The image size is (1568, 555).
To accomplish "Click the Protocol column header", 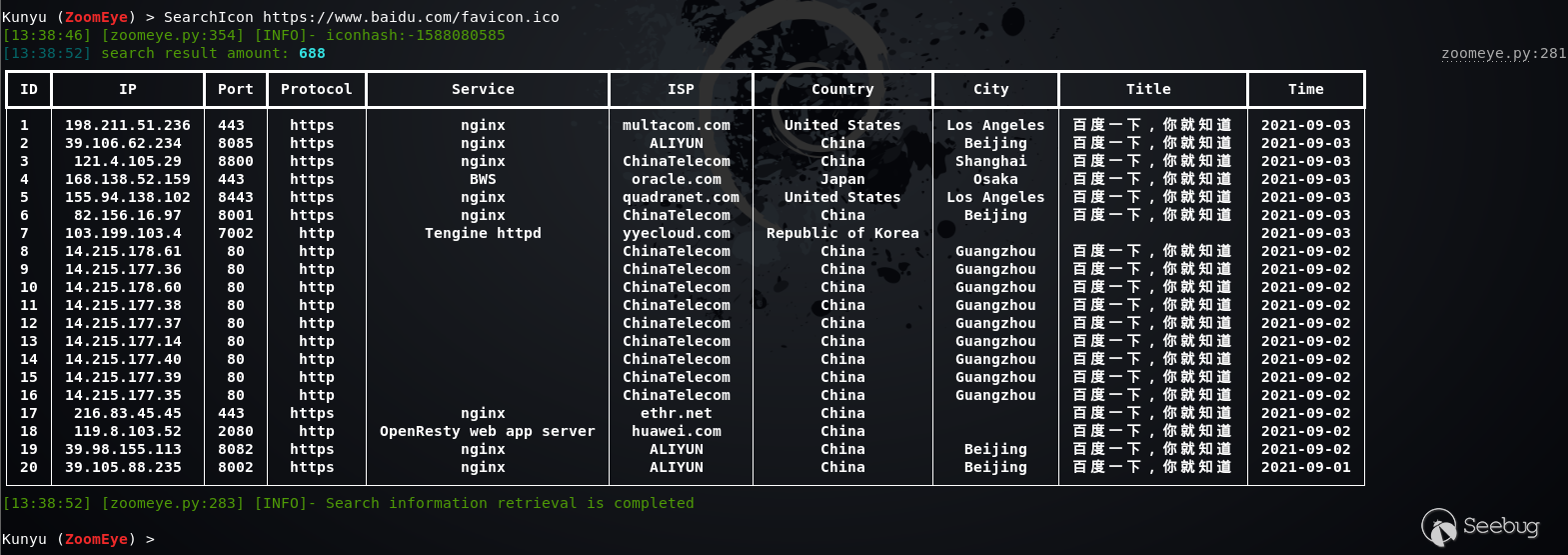I will [316, 89].
